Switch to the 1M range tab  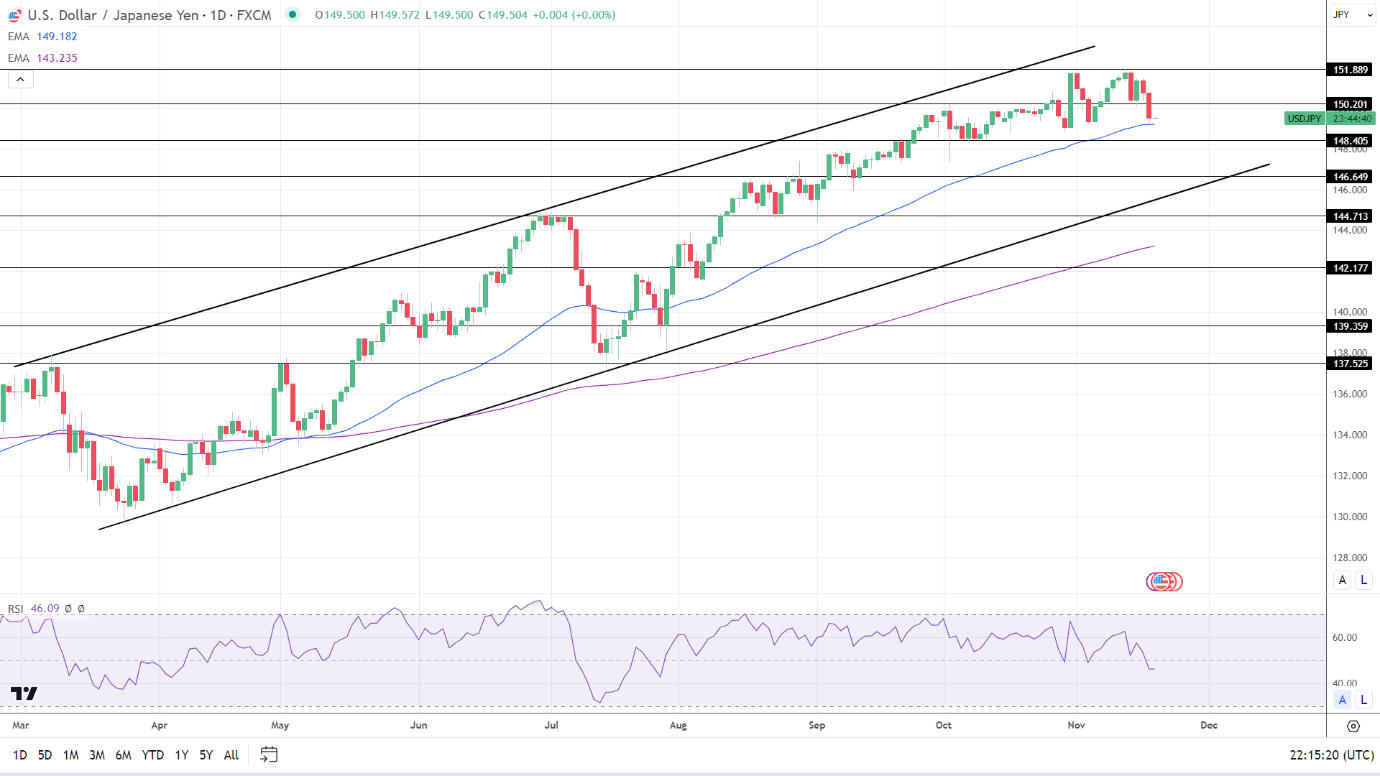[69, 756]
